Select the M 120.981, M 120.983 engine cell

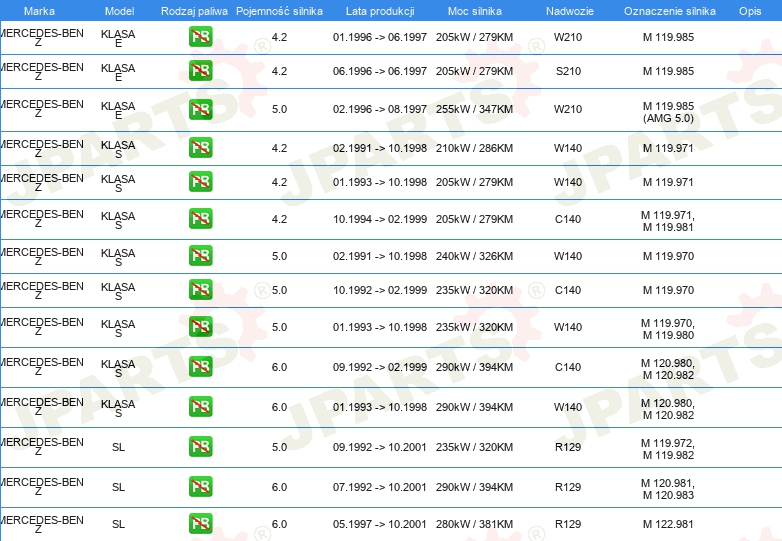tap(668, 489)
